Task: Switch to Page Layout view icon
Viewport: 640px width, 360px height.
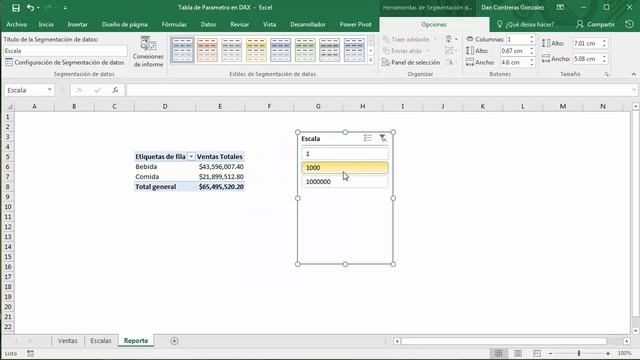Action: [x=518, y=353]
